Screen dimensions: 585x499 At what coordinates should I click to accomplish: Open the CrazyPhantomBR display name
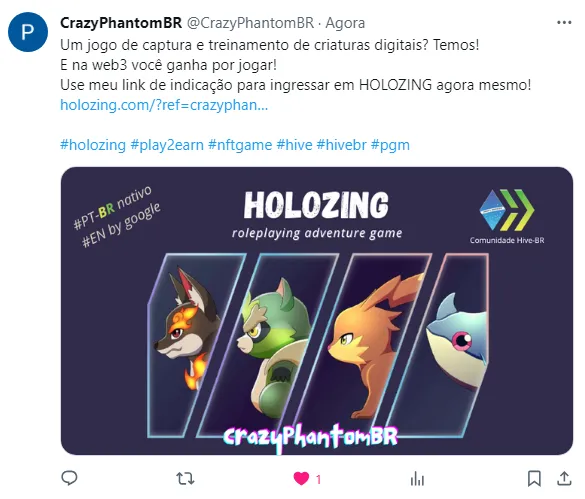click(121, 23)
